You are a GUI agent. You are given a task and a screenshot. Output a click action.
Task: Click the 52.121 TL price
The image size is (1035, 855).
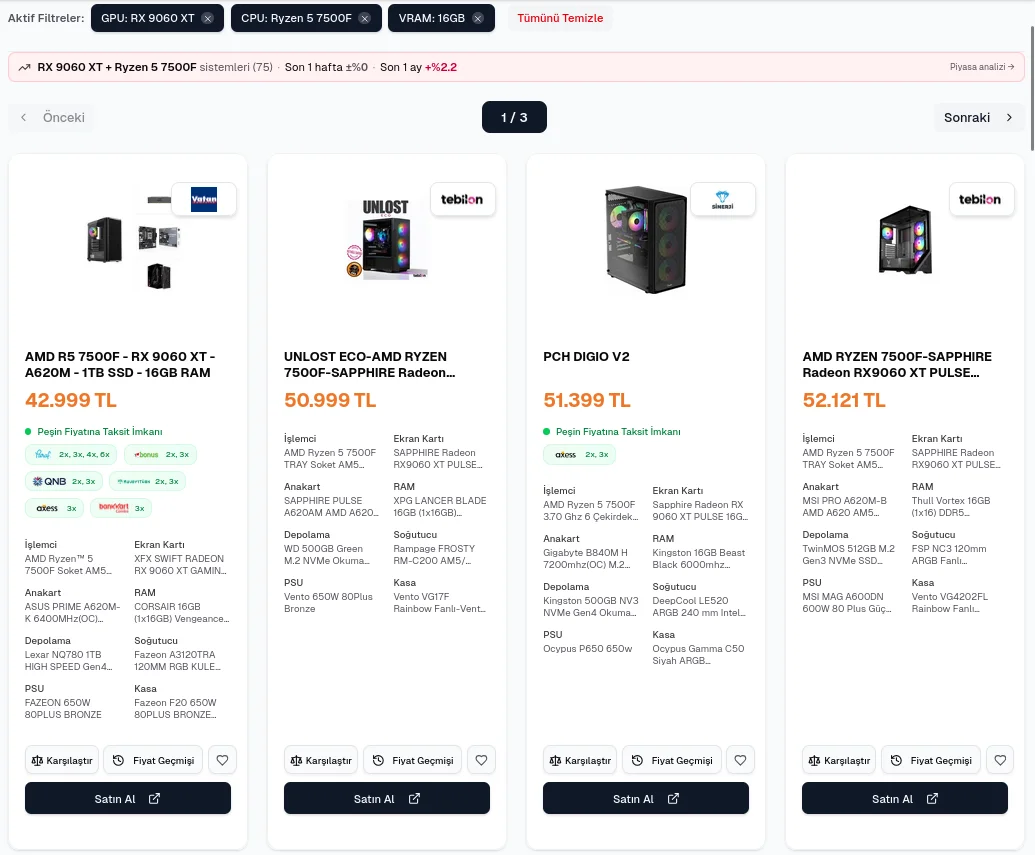coord(844,400)
